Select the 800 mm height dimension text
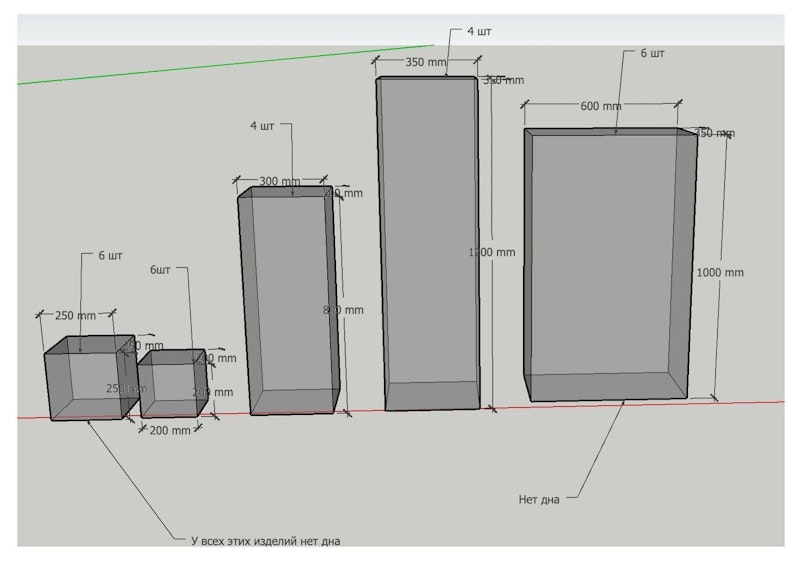Viewport: 800px width, 563px height. (x=343, y=310)
